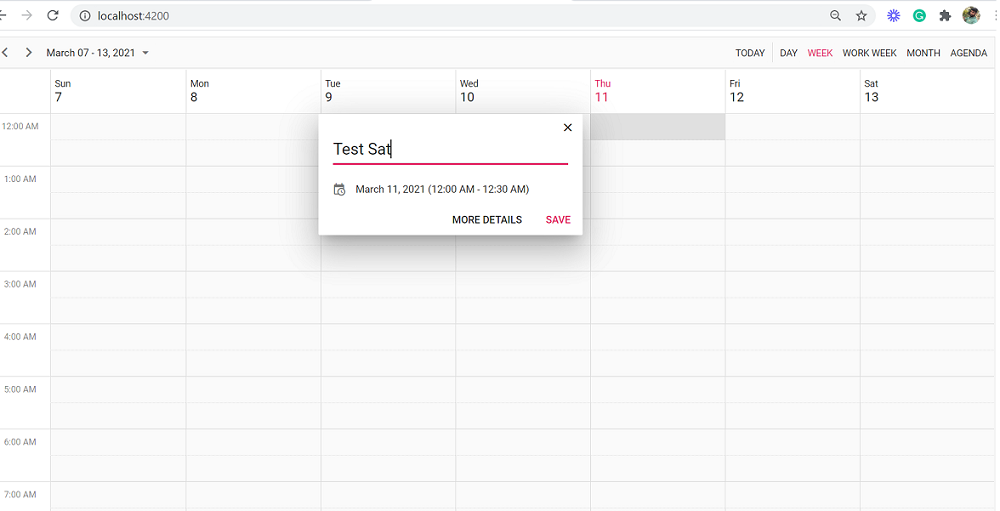Expand the March 07 - 13, 2021 date picker
This screenshot has height=511, width=1000.
[98, 53]
